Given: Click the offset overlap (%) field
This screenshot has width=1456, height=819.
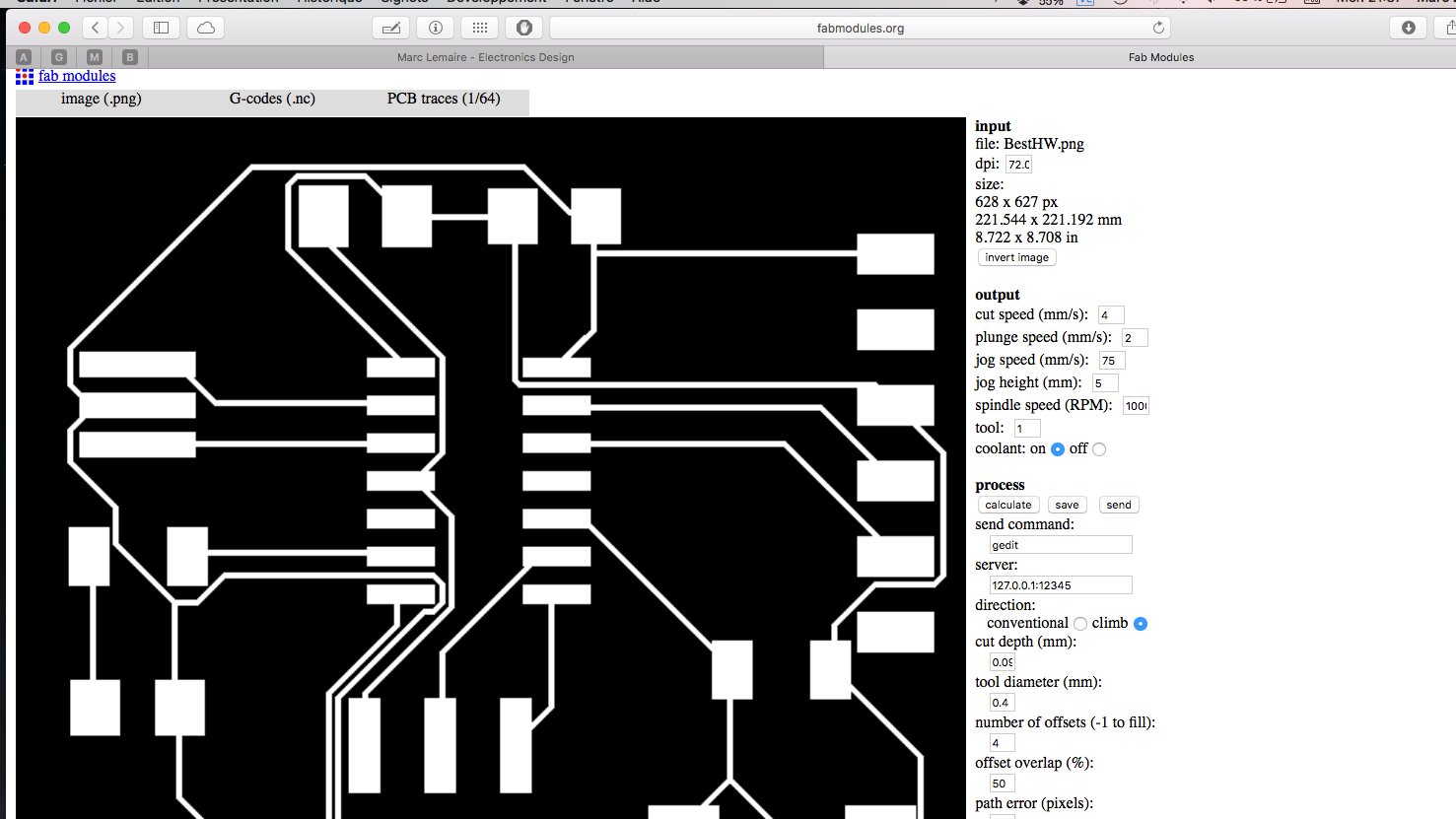Looking at the screenshot, I should click(x=1003, y=784).
